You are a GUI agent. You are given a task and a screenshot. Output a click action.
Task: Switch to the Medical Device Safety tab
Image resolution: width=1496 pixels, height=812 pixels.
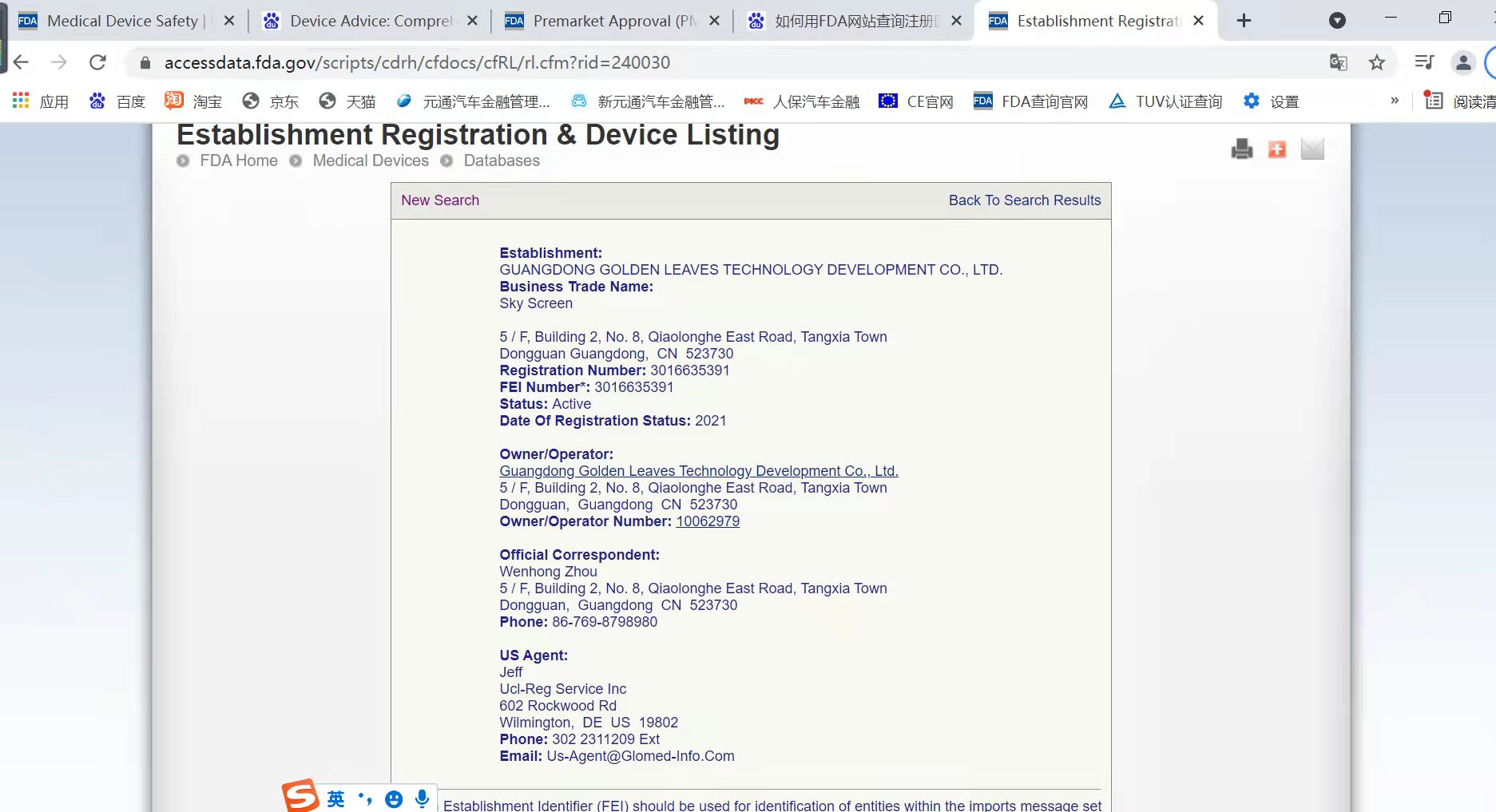(122, 21)
